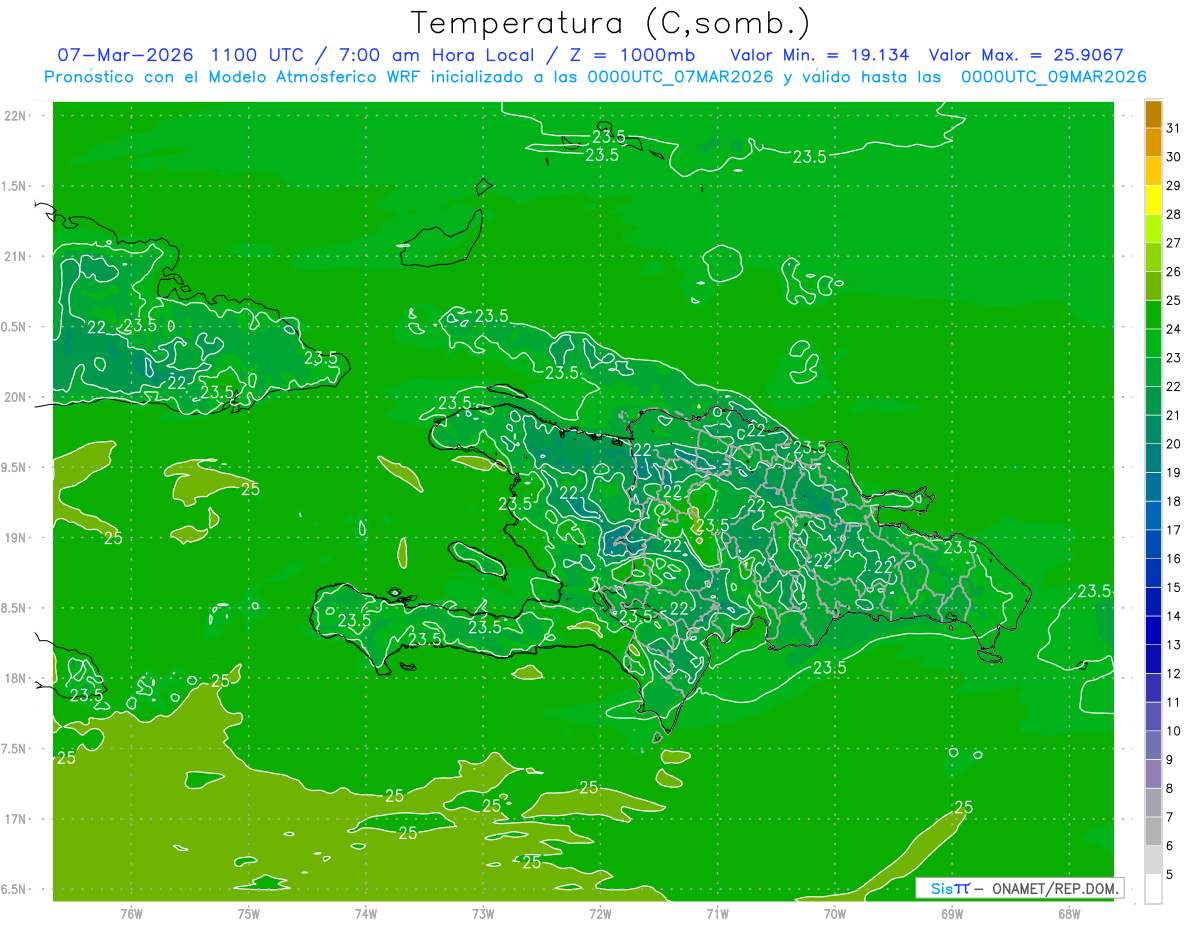Click the 22N latitude axis label
Screen dimensions: 1200x927
point(17,116)
